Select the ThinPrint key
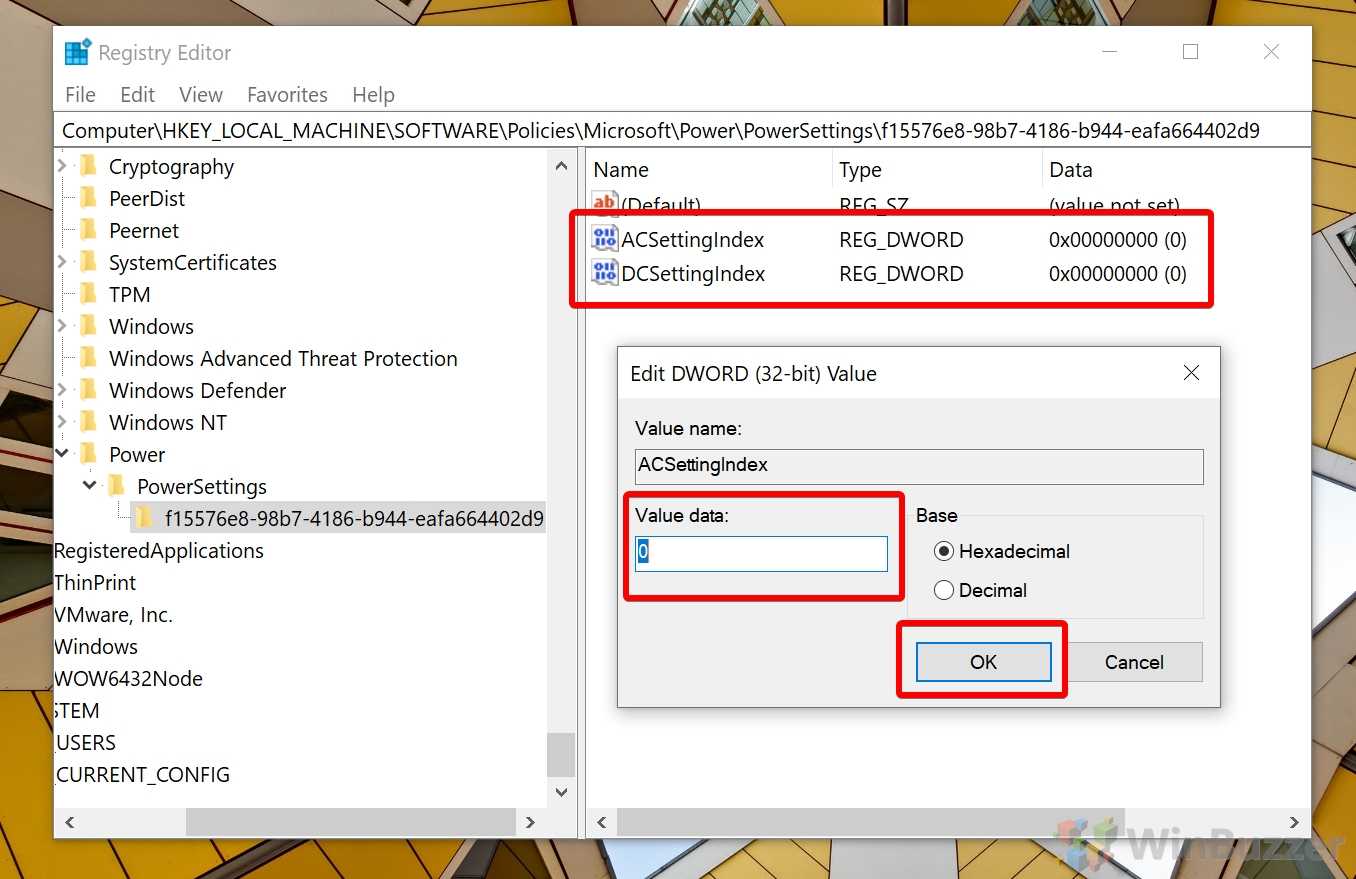 [x=95, y=582]
